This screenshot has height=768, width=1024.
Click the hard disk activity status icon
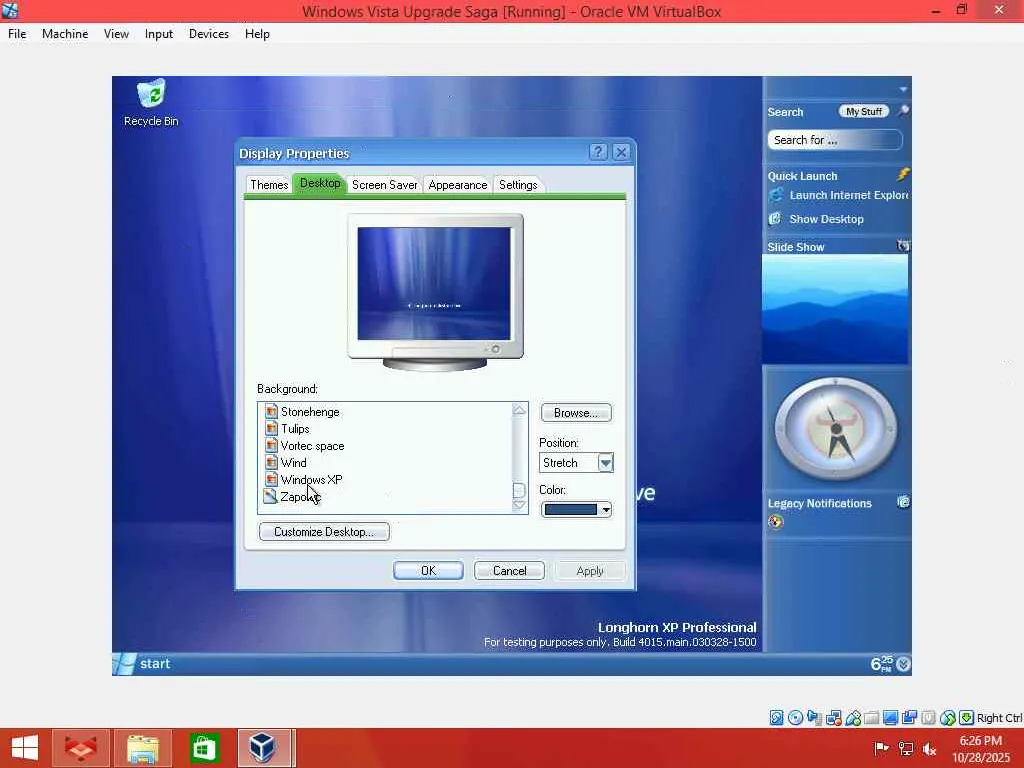click(x=776, y=718)
